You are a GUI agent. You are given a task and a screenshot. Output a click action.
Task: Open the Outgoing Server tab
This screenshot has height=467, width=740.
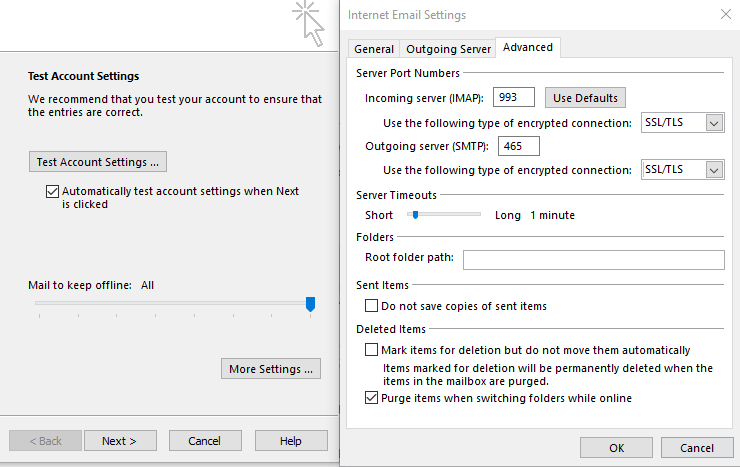point(448,49)
